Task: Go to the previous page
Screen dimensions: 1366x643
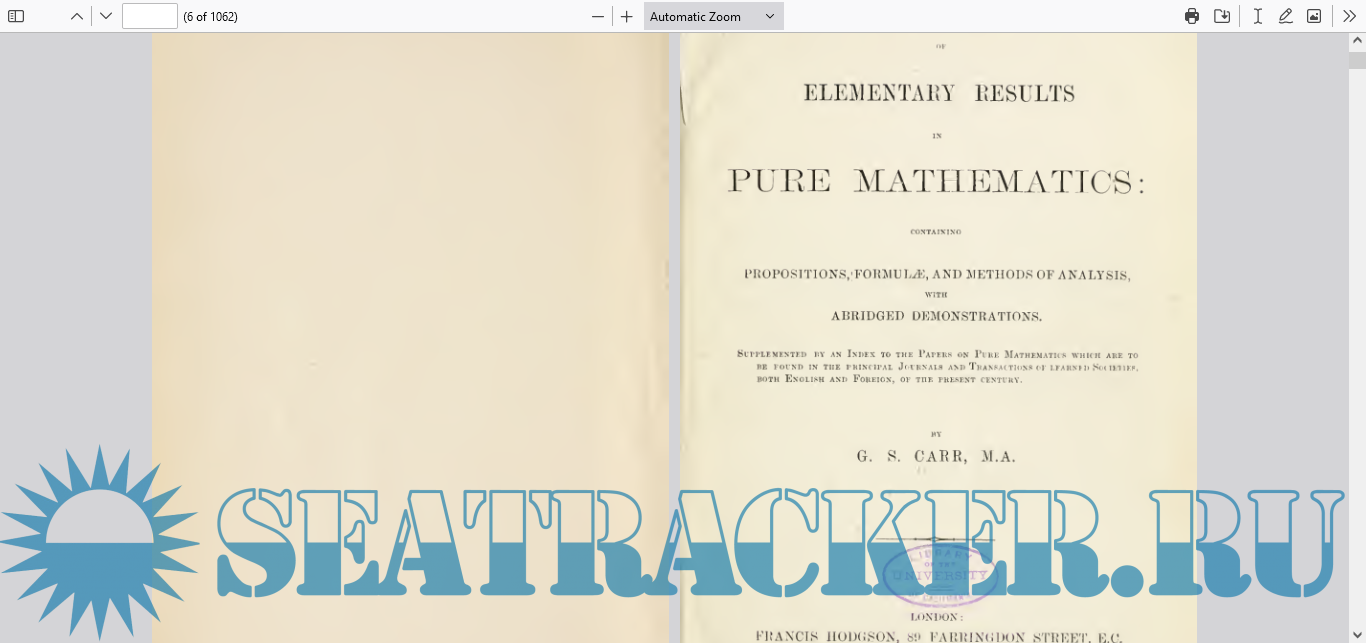Action: (77, 16)
